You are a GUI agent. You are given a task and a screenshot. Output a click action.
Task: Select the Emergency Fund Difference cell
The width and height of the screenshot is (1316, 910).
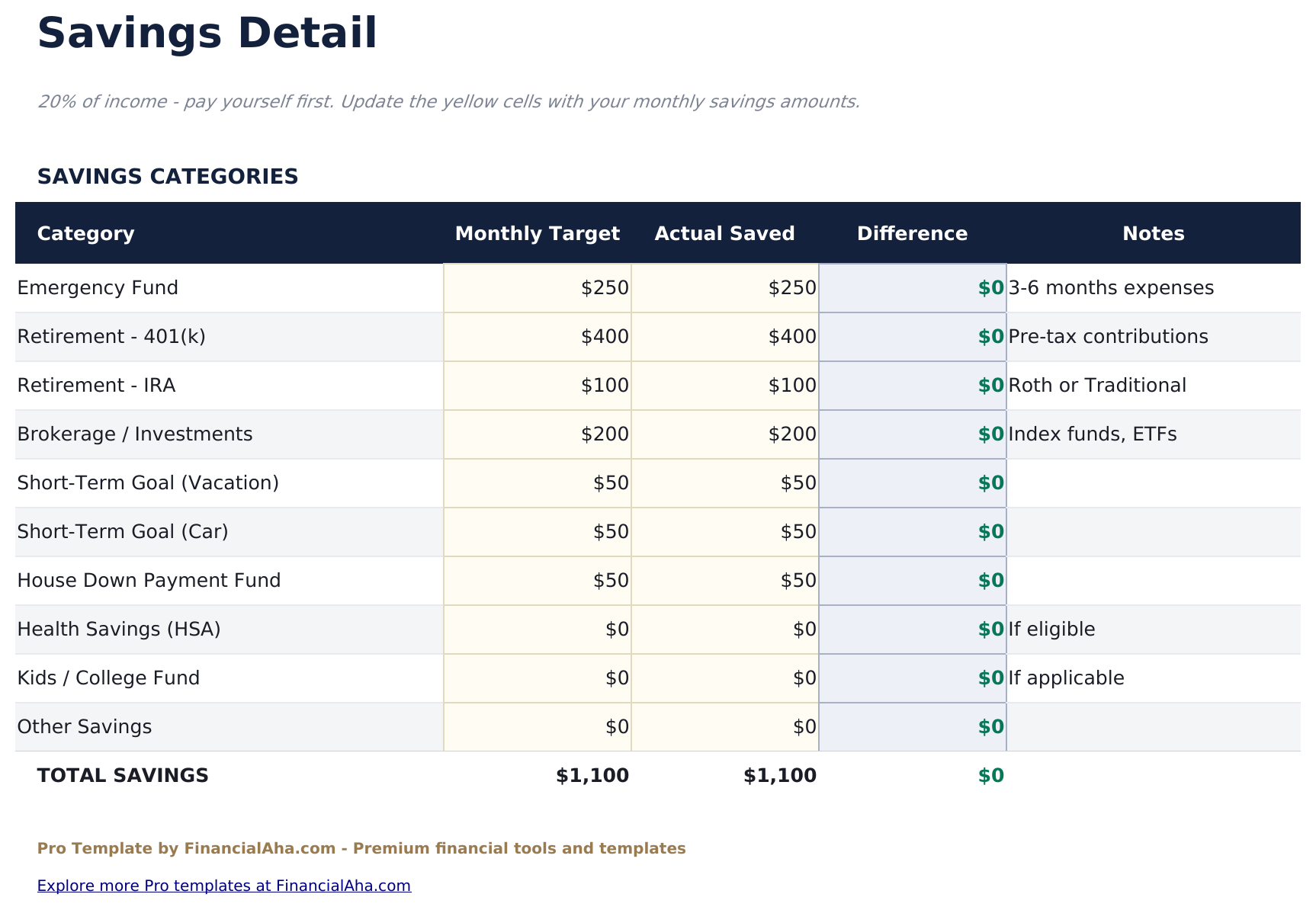click(x=913, y=288)
